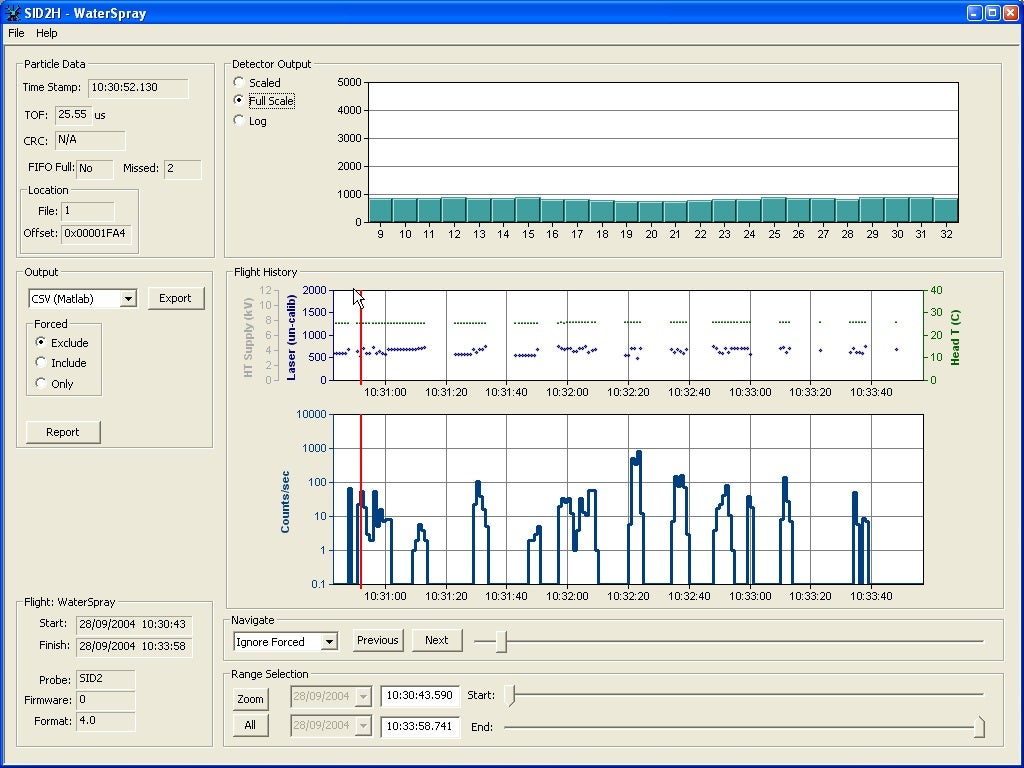Open the start date dropdown in Range Selection
The width and height of the screenshot is (1024, 768).
(x=362, y=696)
